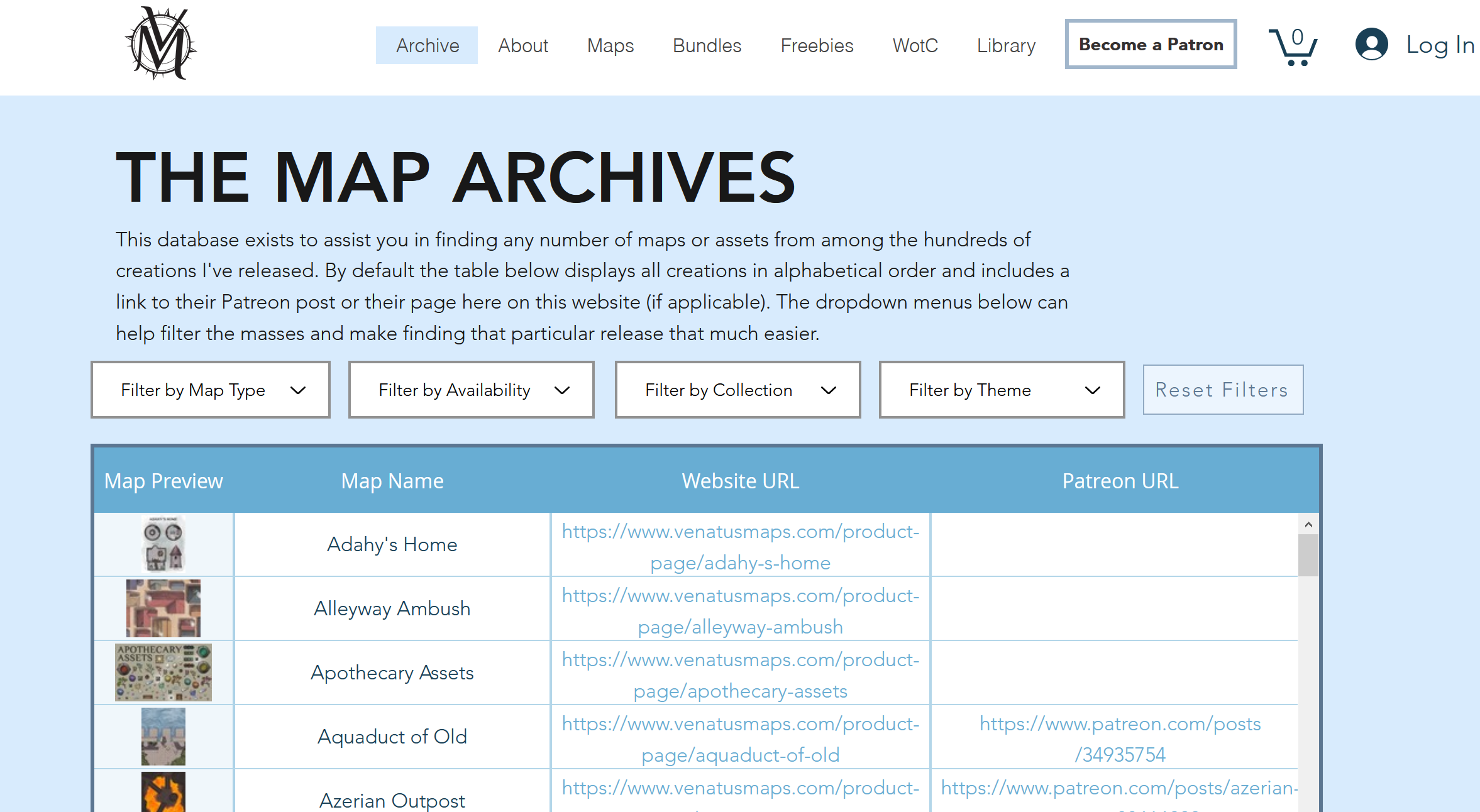Open the Alleyway Ambush preview thumbnail
The image size is (1480, 812).
pyautogui.click(x=163, y=608)
